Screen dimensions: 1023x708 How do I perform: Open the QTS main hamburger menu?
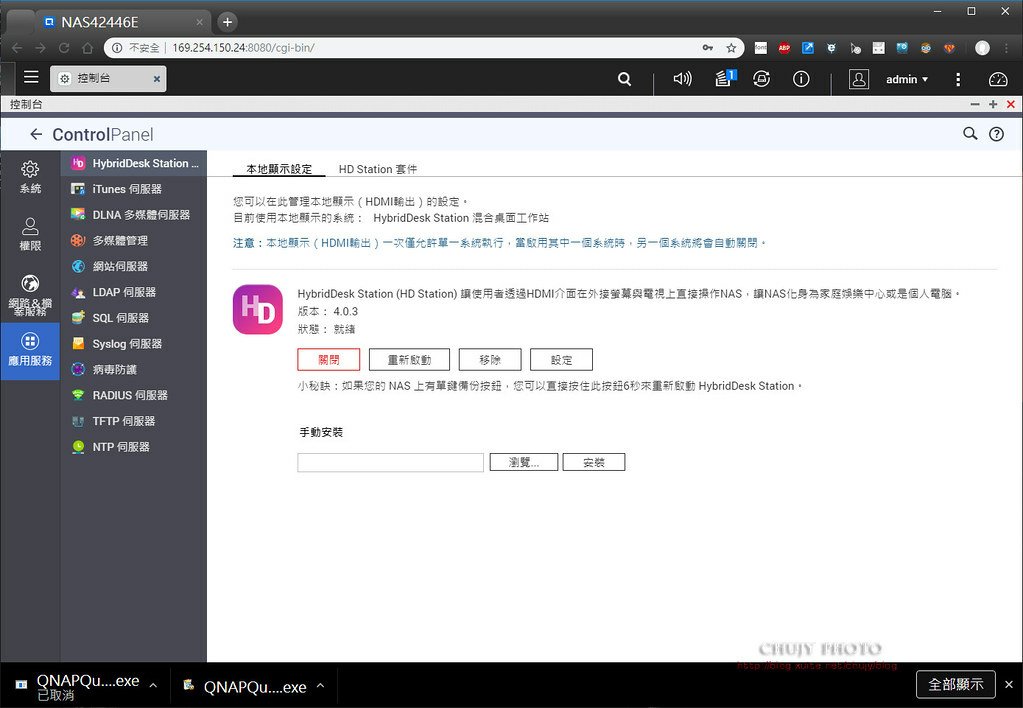[x=31, y=78]
